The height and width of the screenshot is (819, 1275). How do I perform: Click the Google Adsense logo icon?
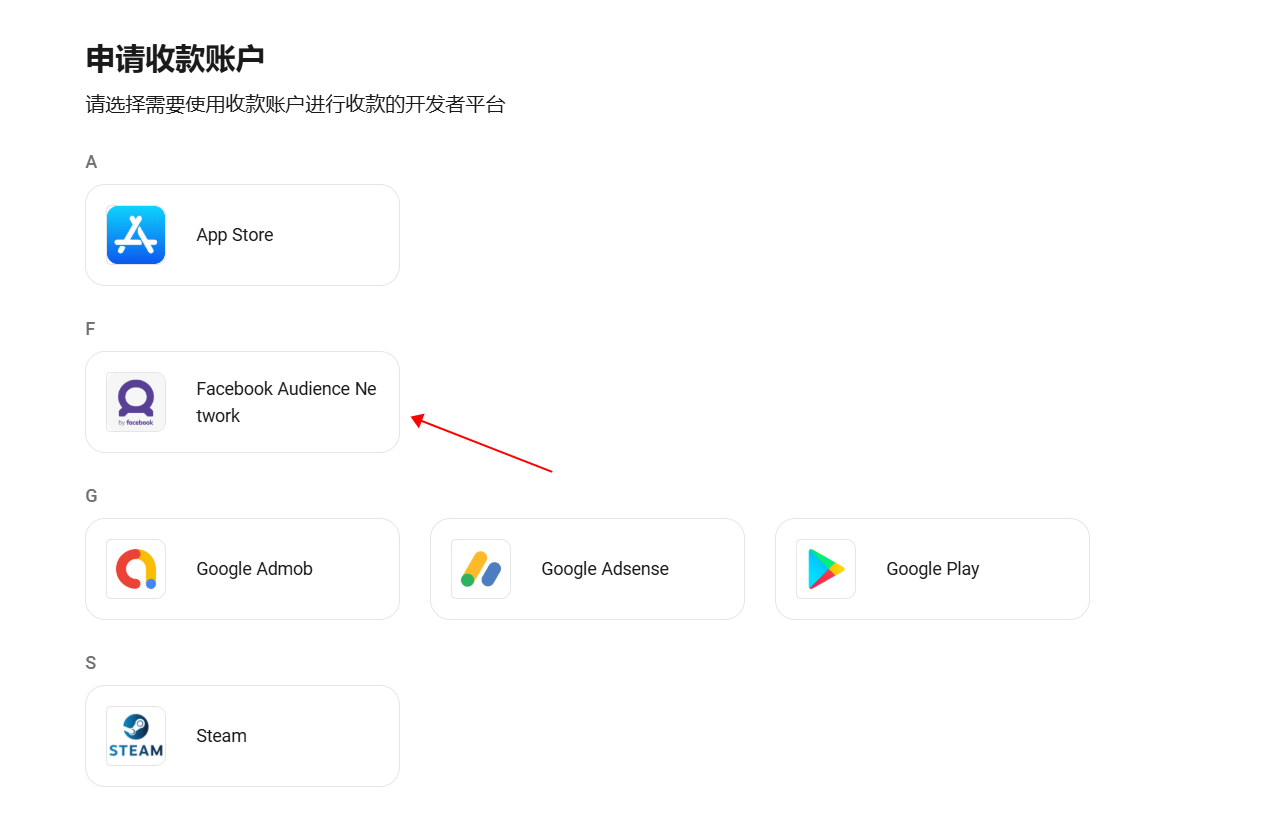481,569
